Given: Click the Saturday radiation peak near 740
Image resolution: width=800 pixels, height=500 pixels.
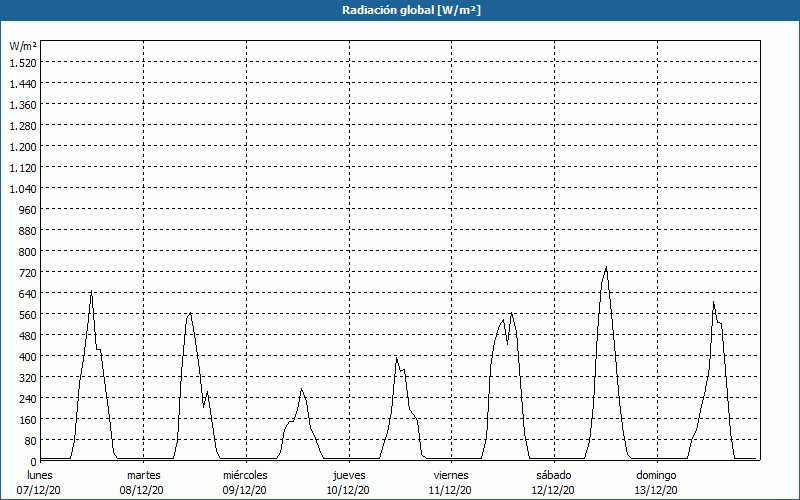Looking at the screenshot, I should [x=606, y=267].
